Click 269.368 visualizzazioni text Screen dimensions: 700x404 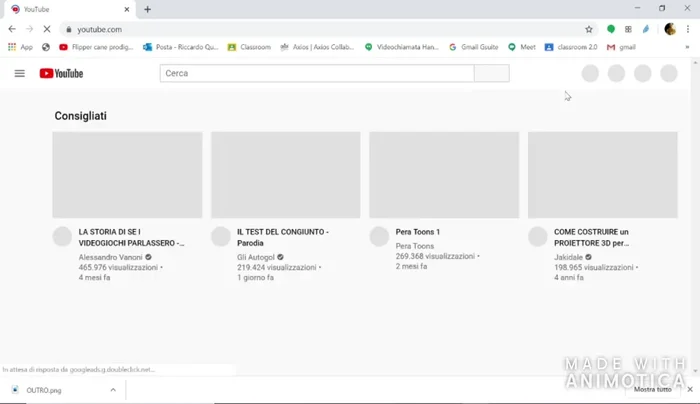[435, 256]
